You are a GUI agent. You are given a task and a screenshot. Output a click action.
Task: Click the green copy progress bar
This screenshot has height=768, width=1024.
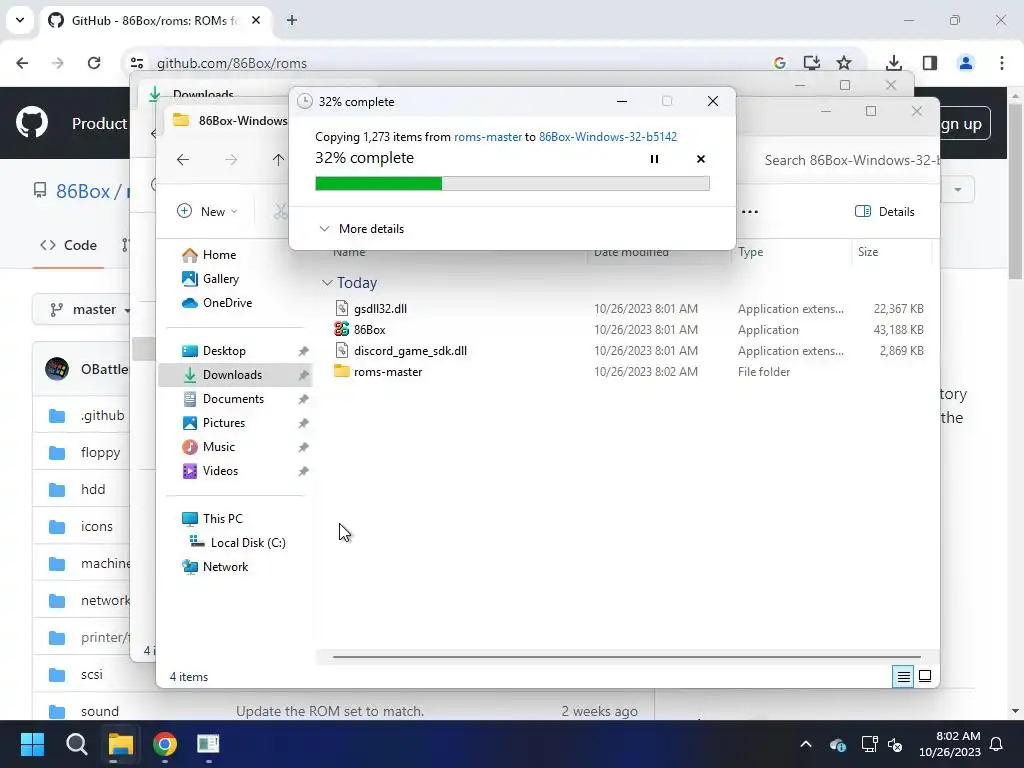[x=512, y=184]
